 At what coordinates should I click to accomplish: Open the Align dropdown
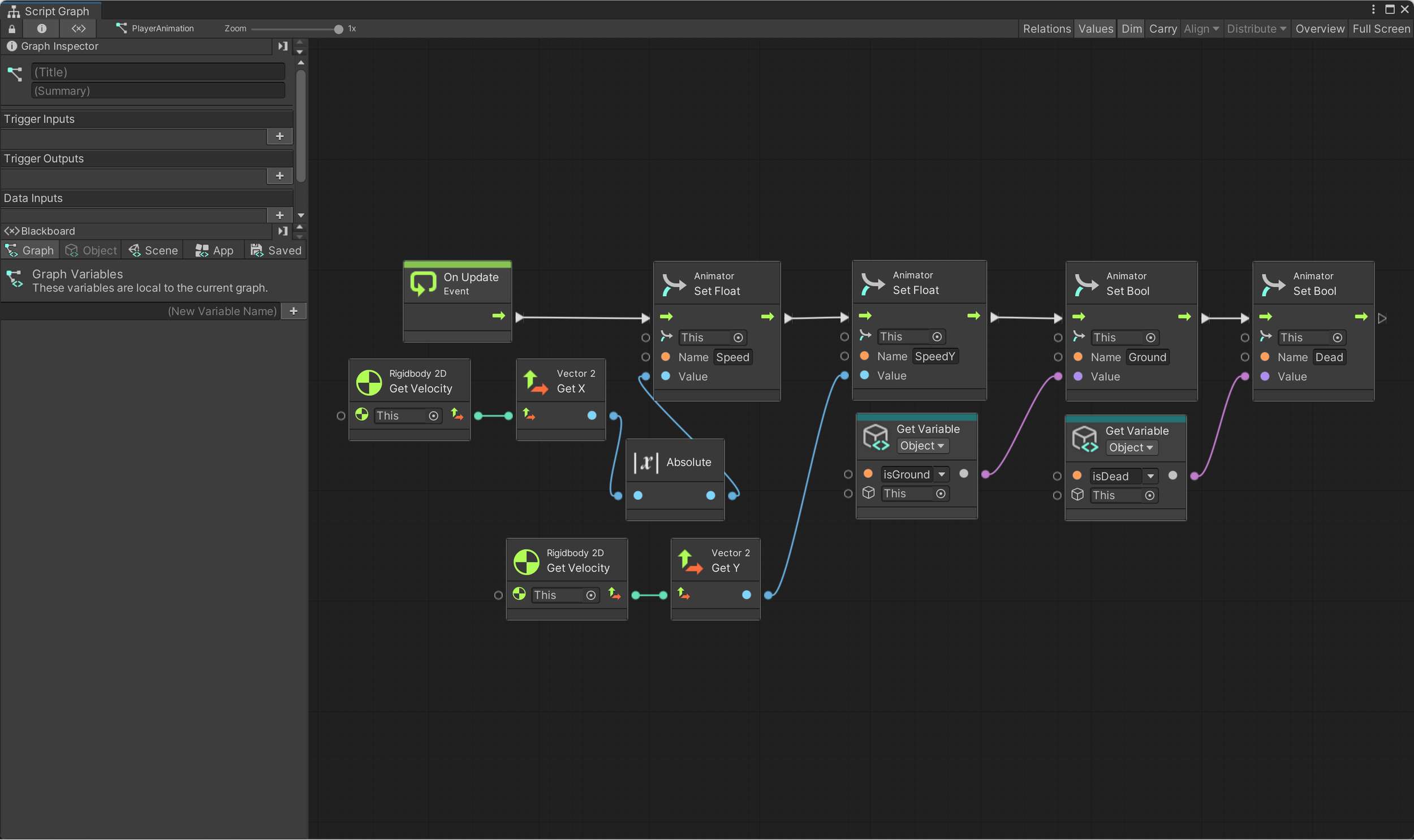pyautogui.click(x=1201, y=28)
